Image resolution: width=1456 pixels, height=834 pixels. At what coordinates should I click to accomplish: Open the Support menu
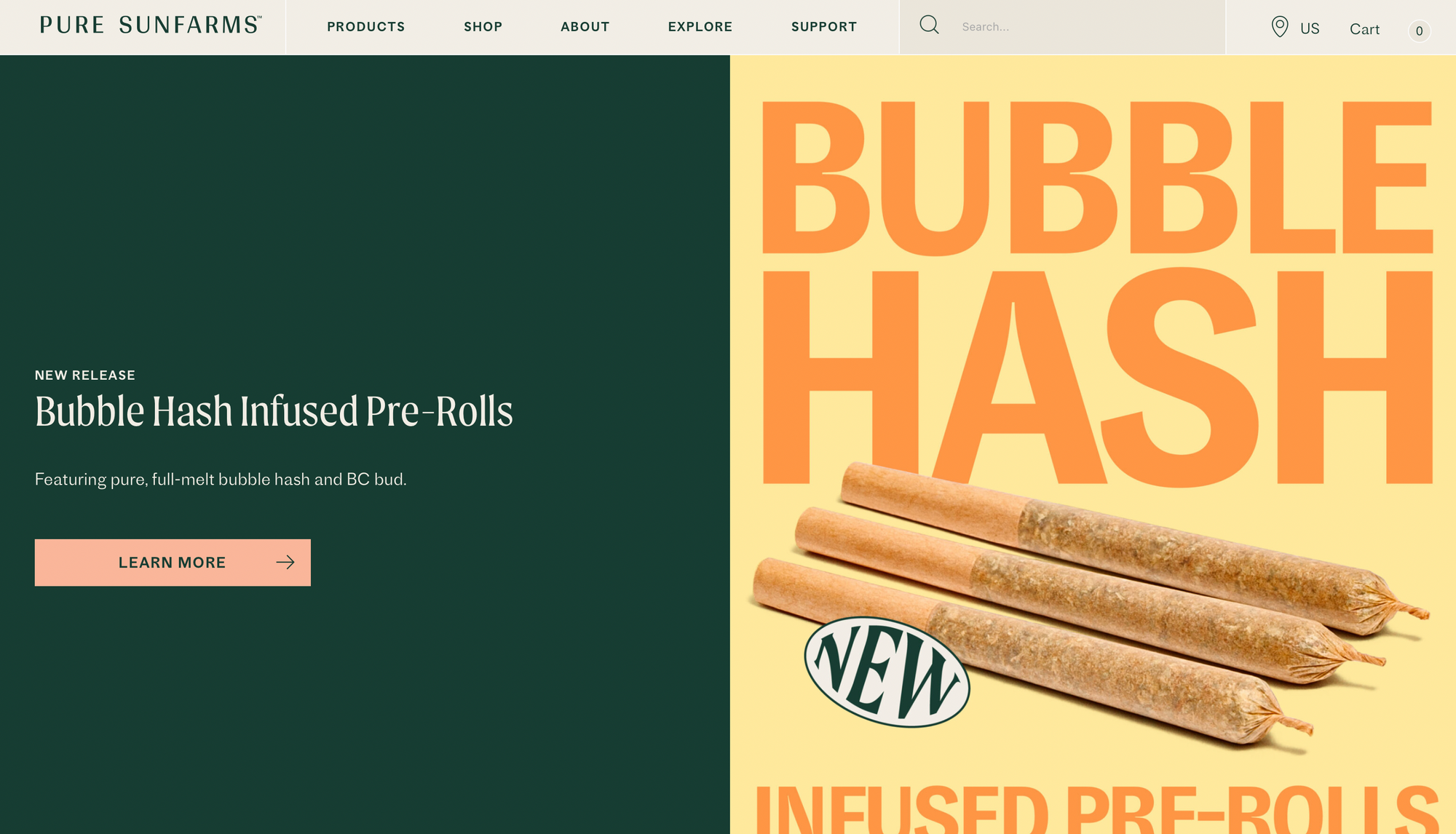[823, 27]
